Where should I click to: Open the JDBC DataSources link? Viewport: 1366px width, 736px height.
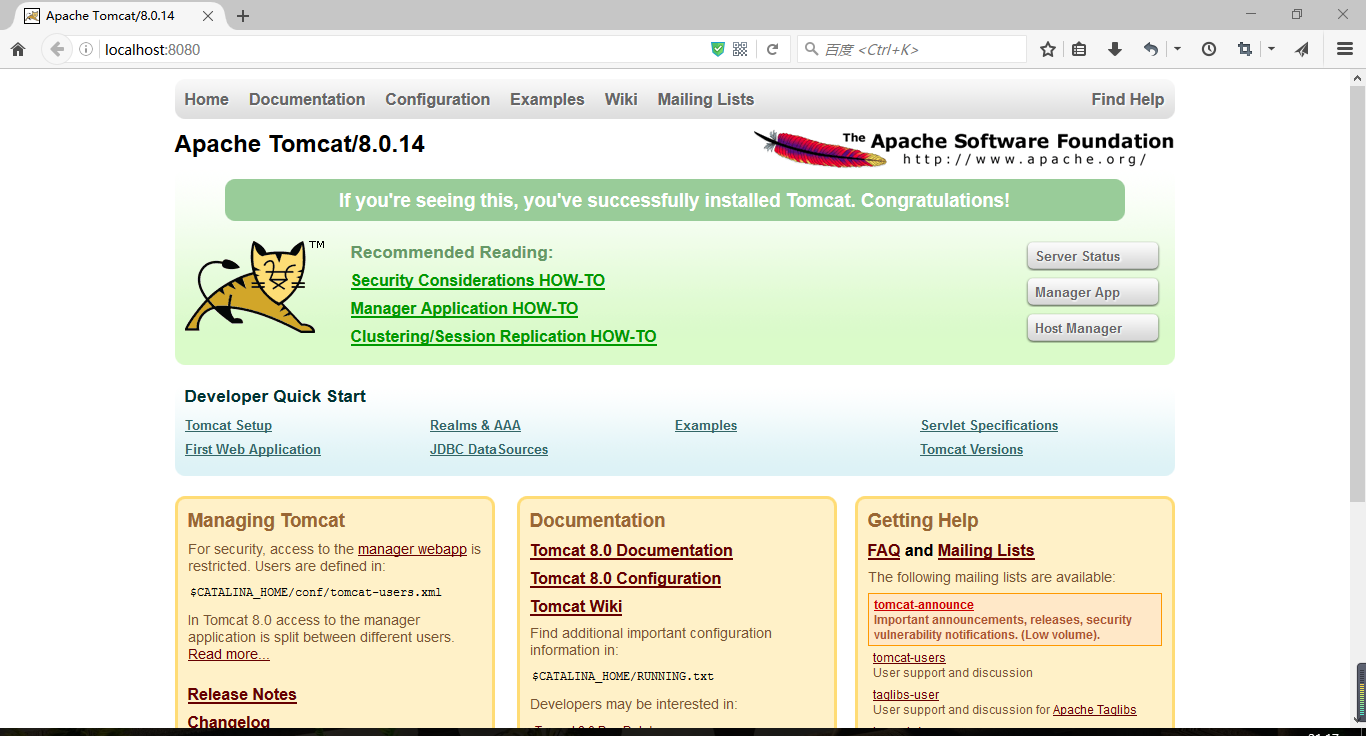click(x=489, y=449)
